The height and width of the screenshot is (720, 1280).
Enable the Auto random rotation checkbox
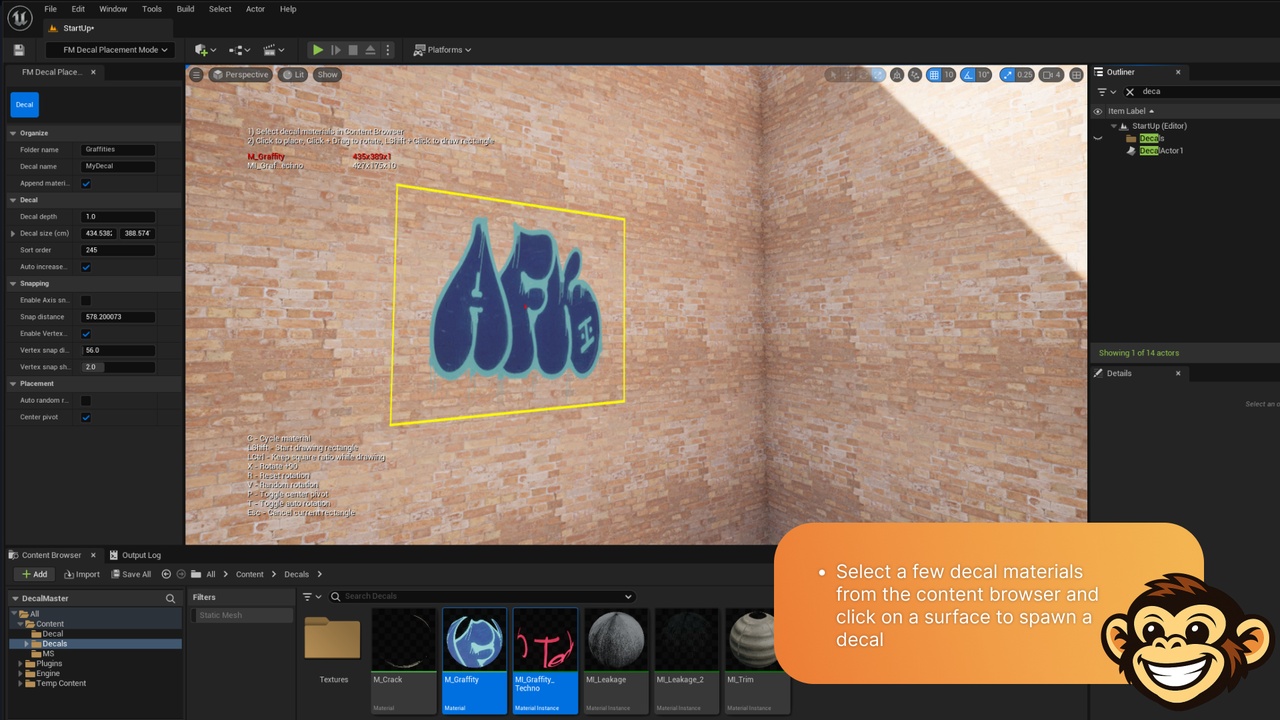point(86,400)
